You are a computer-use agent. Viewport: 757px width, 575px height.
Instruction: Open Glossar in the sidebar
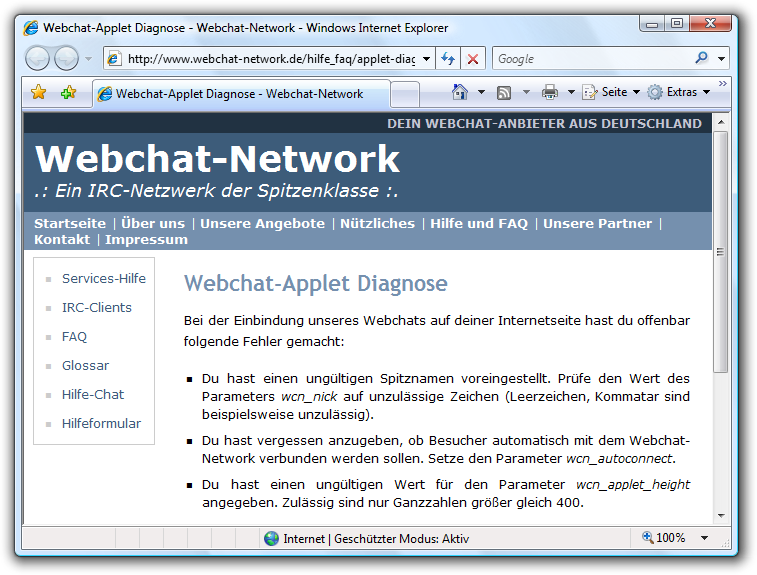tap(85, 365)
